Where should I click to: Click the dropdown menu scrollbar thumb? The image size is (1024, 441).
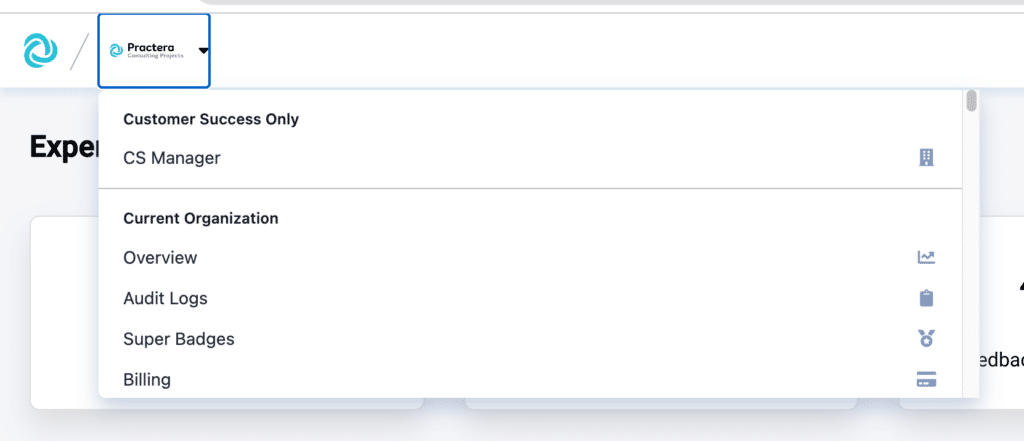tap(971, 102)
